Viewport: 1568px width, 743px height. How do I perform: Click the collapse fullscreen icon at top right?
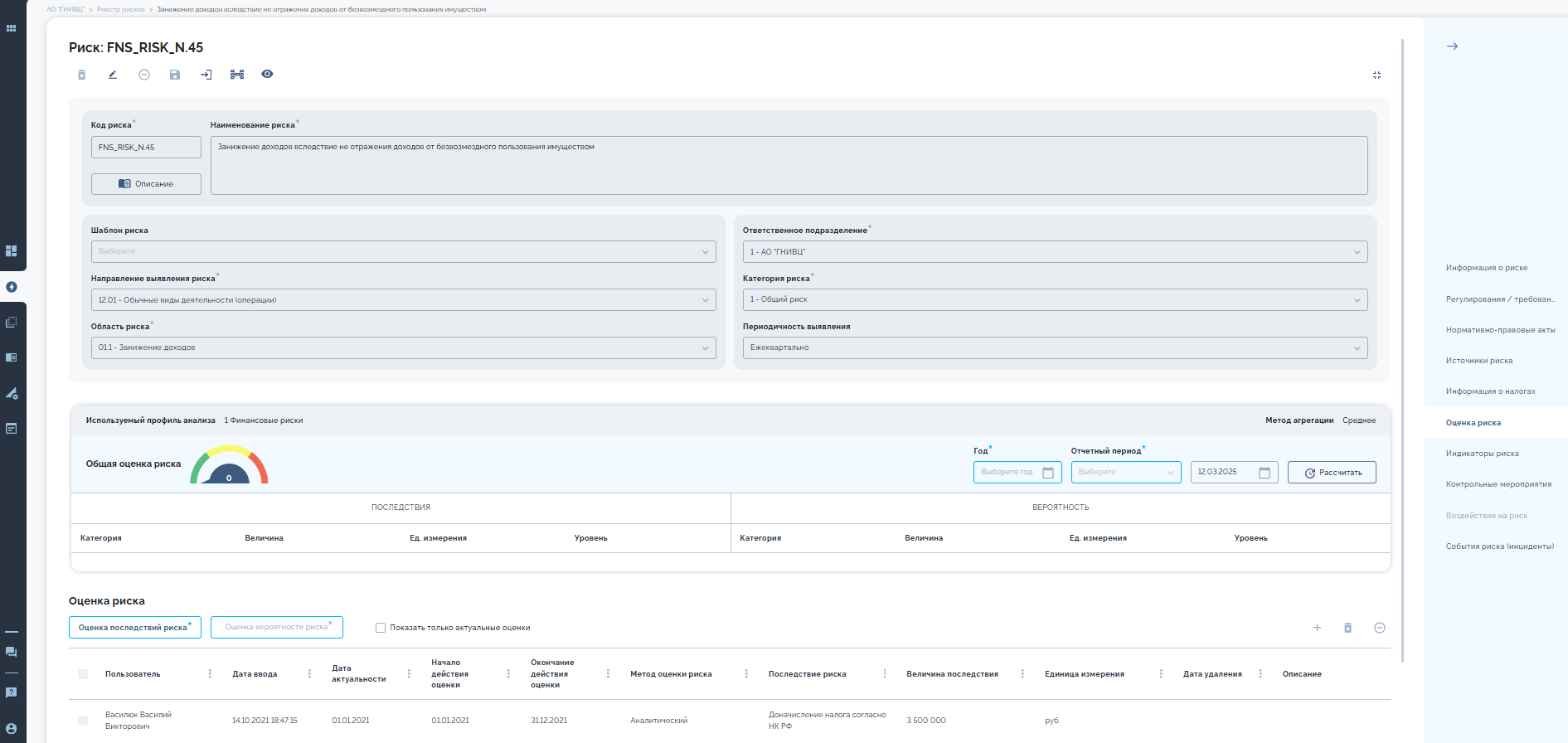pyautogui.click(x=1376, y=75)
